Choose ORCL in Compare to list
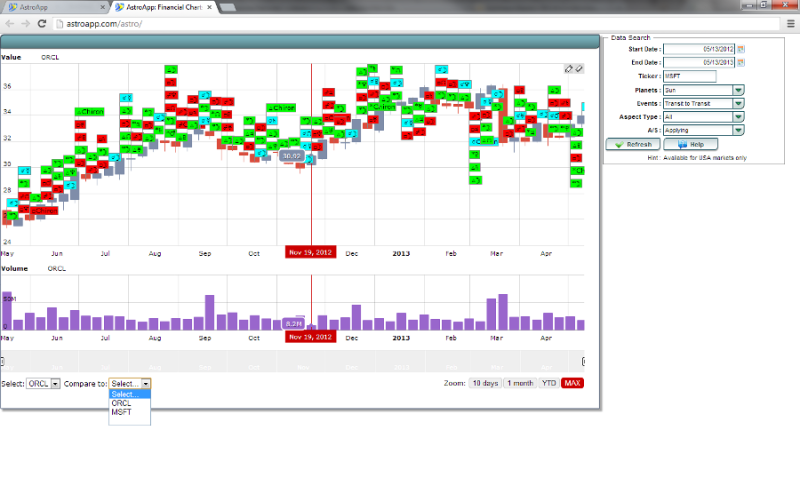 121,403
